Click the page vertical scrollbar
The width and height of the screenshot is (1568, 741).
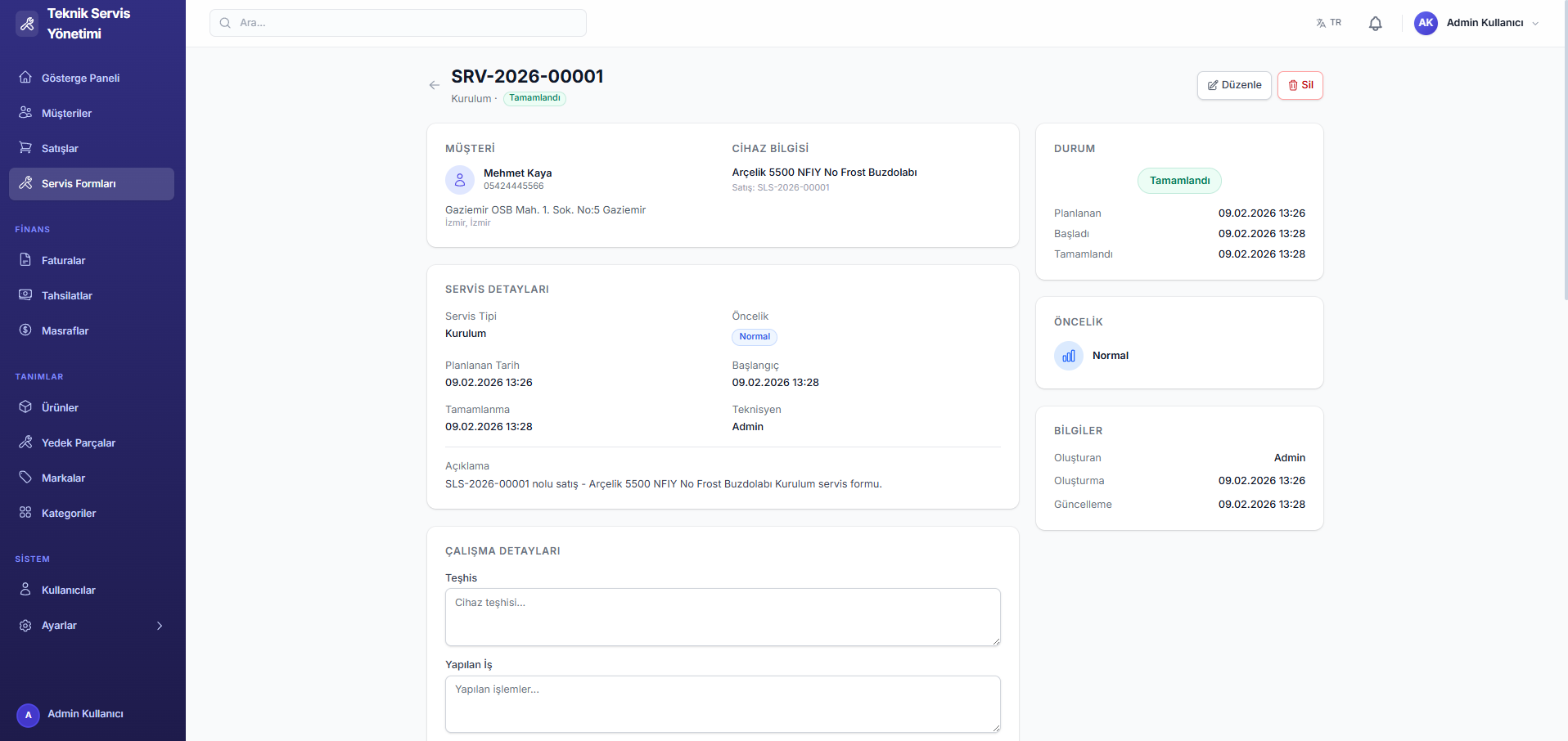point(1565,164)
